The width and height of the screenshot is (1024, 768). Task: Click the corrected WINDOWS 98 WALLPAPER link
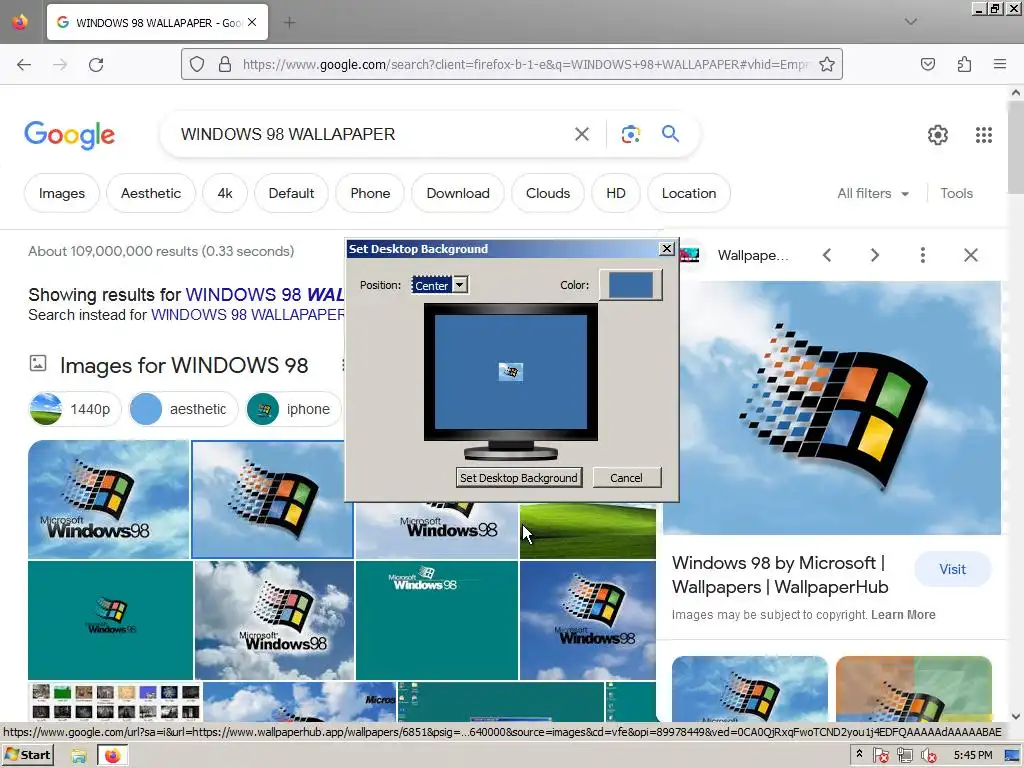264,295
